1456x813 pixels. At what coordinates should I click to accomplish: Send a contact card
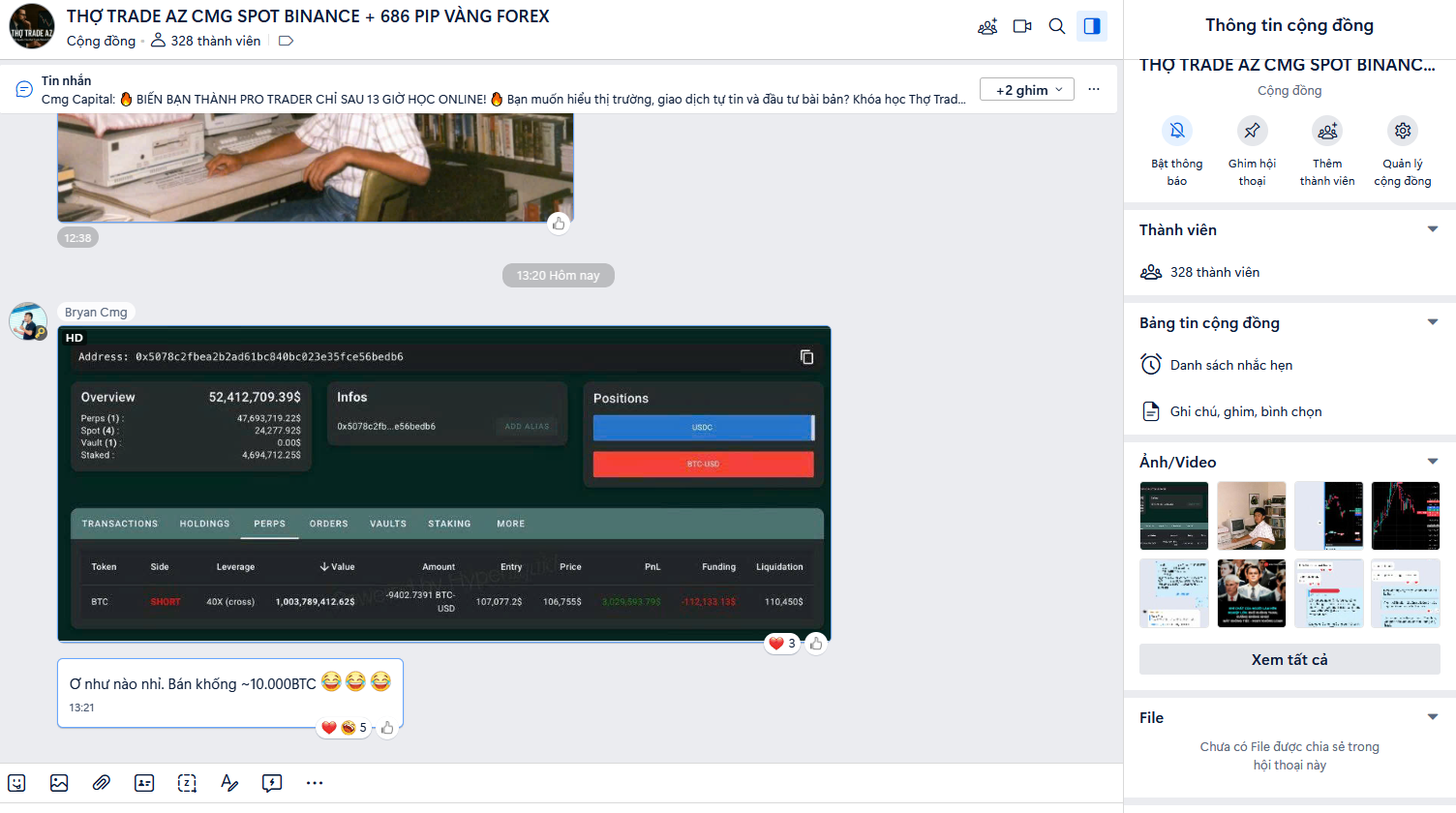point(144,783)
